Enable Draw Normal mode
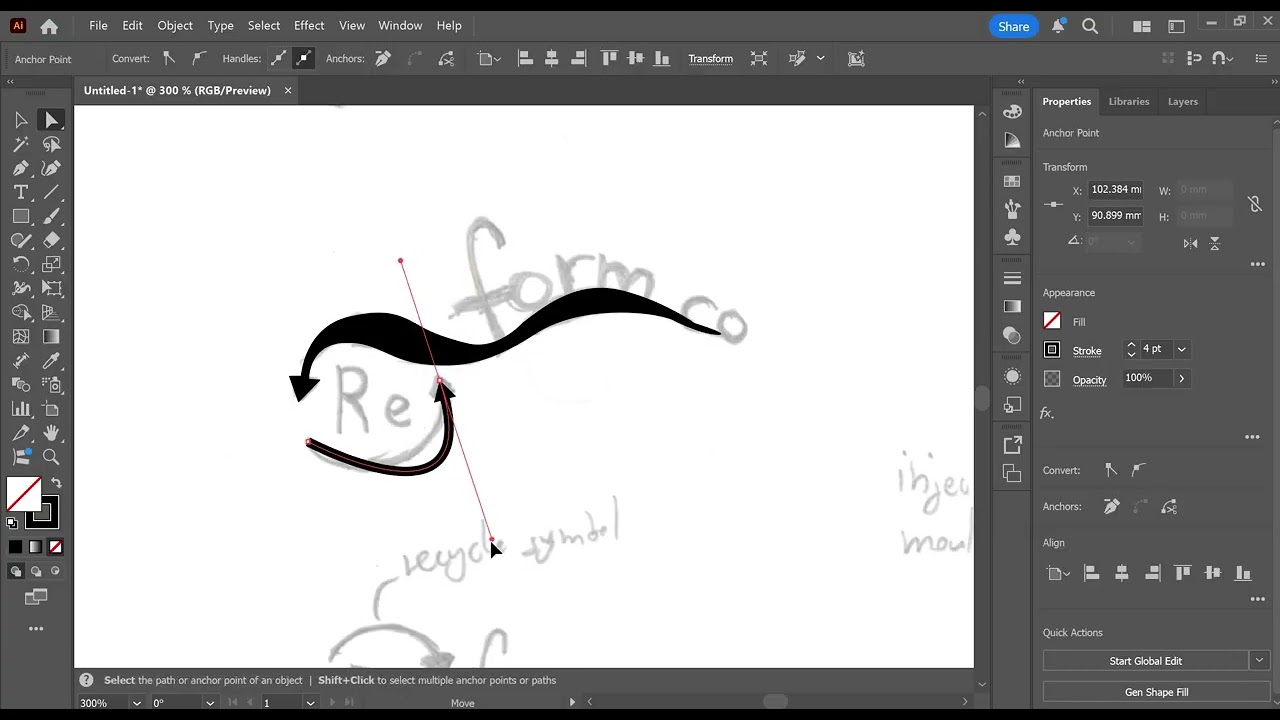The width and height of the screenshot is (1280, 720). (x=15, y=571)
